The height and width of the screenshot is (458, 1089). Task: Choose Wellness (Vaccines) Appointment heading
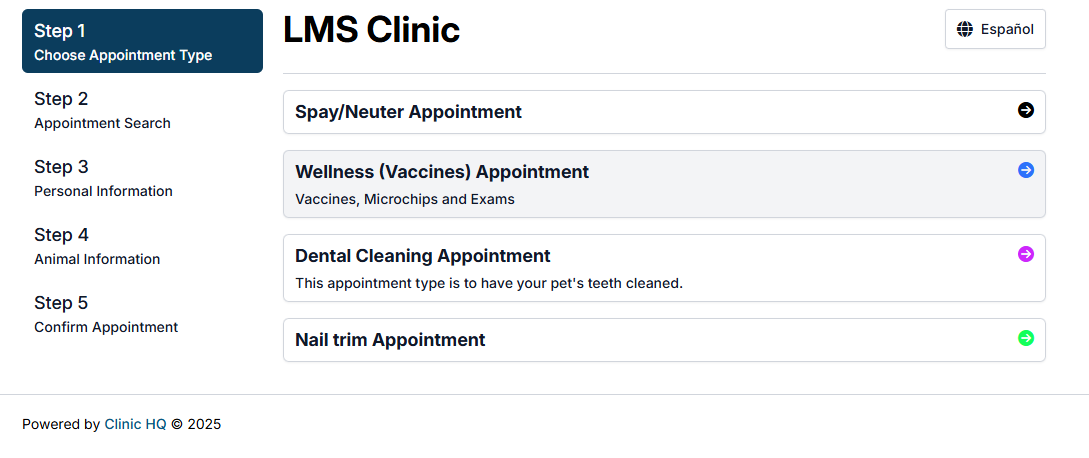pyautogui.click(x=442, y=172)
